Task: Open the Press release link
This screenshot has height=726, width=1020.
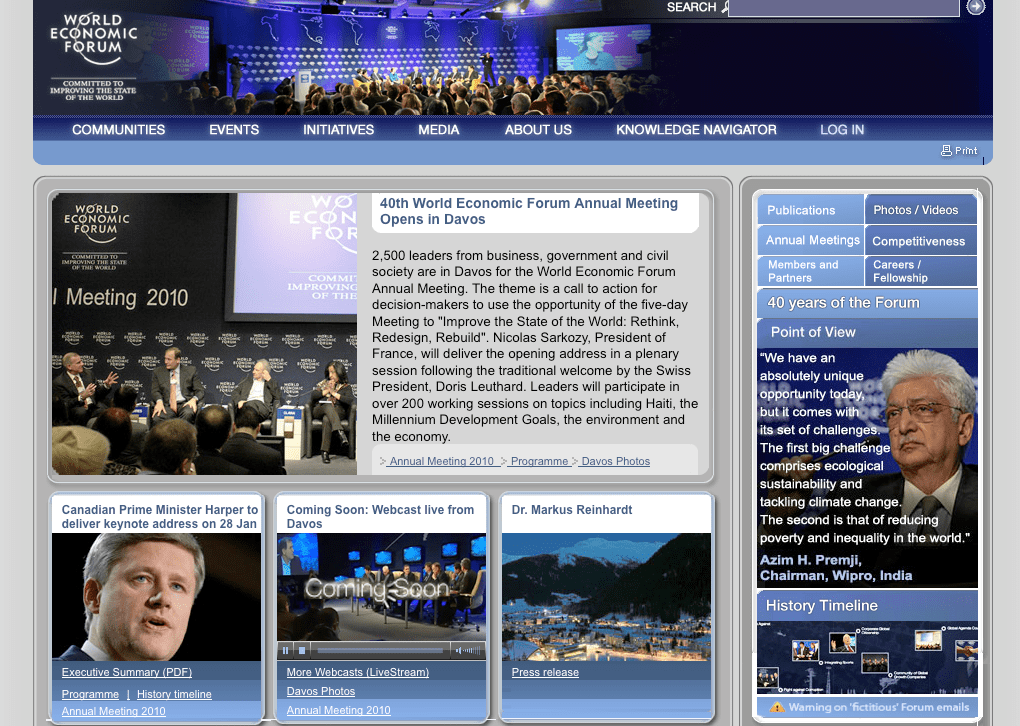Action: point(545,672)
